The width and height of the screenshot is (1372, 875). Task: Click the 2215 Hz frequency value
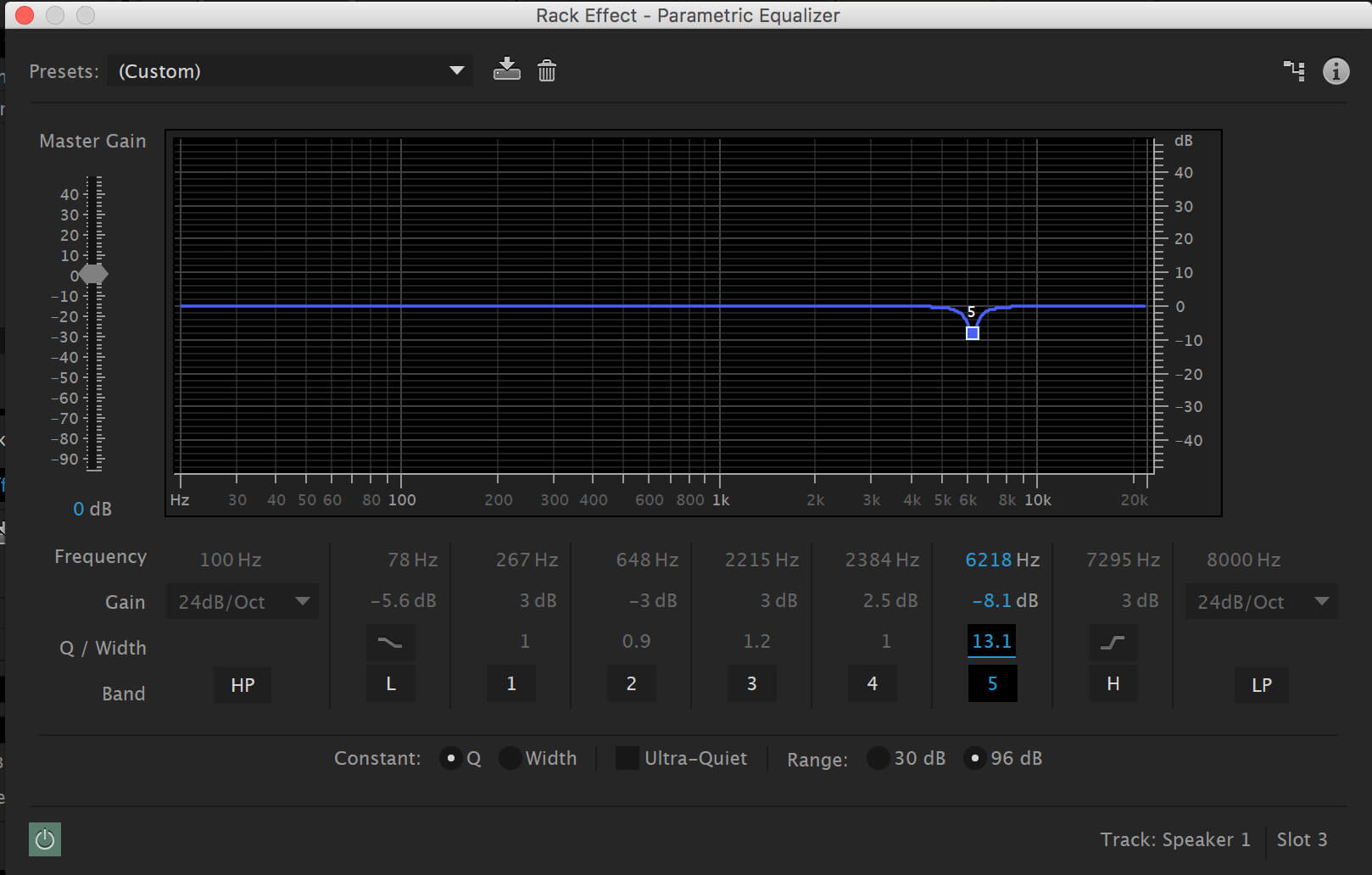pyautogui.click(x=761, y=560)
